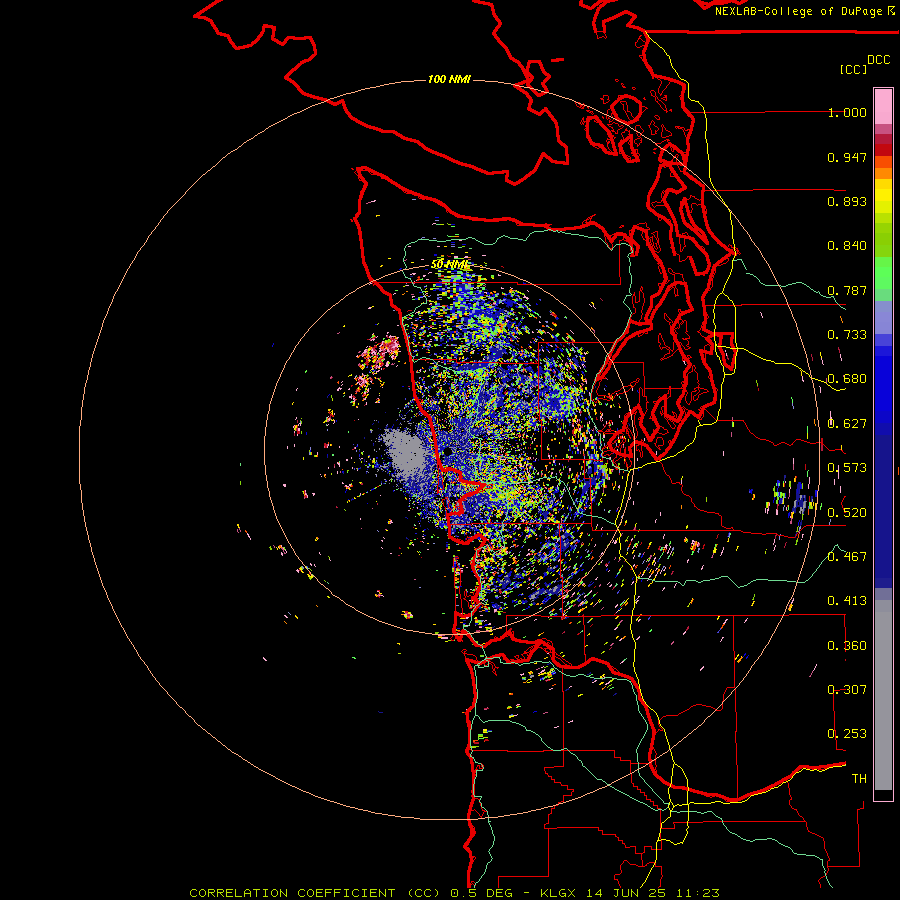Click the 0.520 scale value
Viewport: 900px width, 900px height.
847,513
